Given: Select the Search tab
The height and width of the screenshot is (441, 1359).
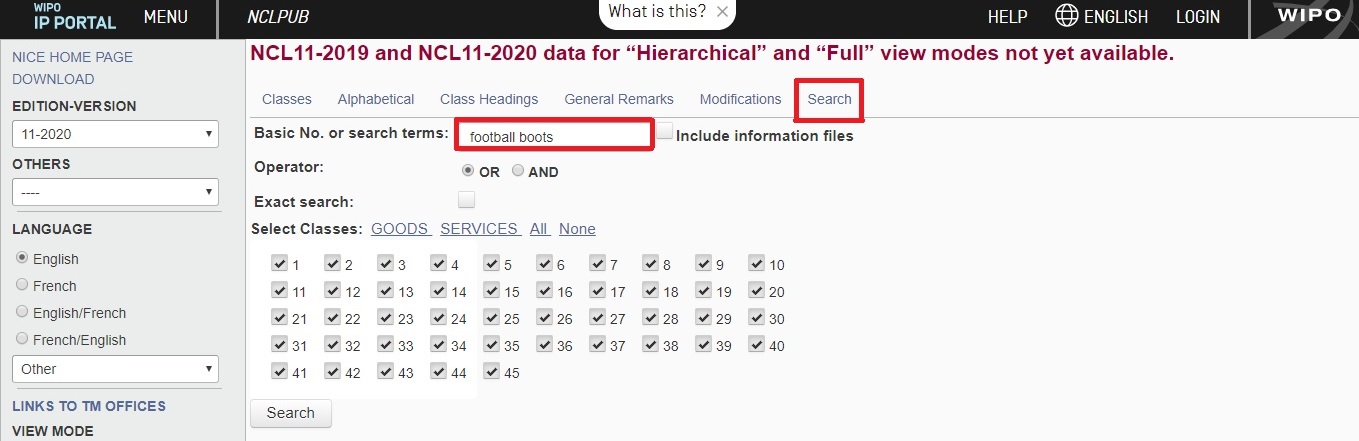Looking at the screenshot, I should point(830,99).
